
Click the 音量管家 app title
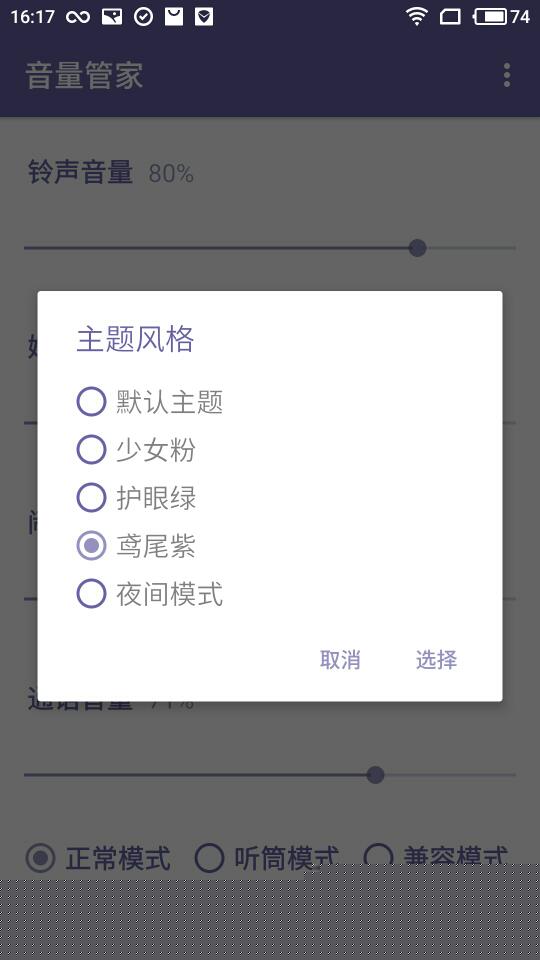click(x=84, y=76)
